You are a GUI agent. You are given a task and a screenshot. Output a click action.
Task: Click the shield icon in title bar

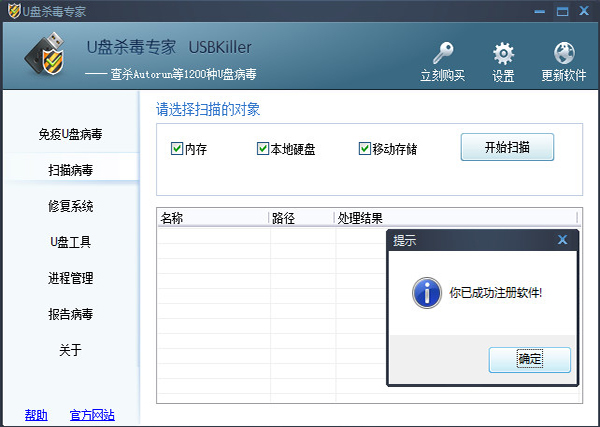tap(14, 11)
